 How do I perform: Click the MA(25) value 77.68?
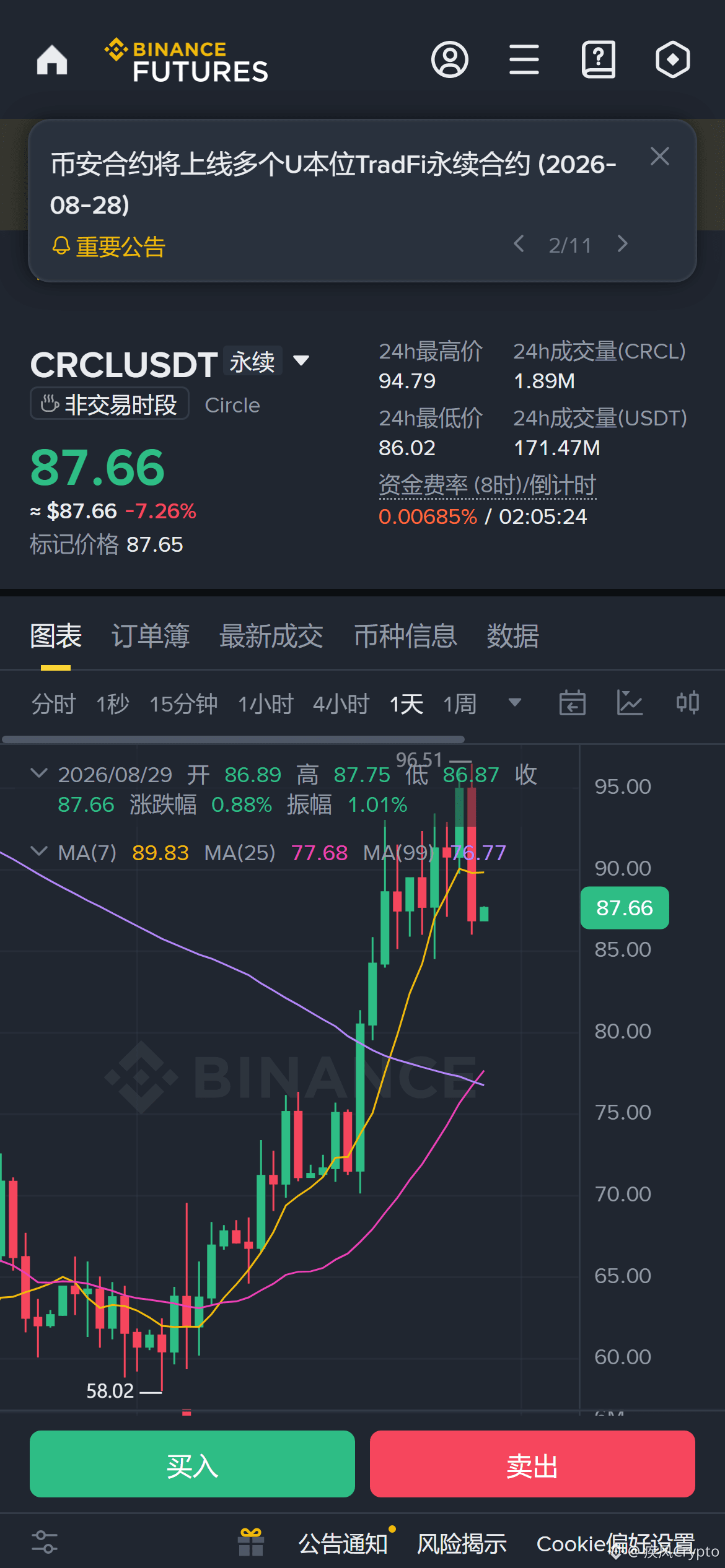pyautogui.click(x=320, y=853)
